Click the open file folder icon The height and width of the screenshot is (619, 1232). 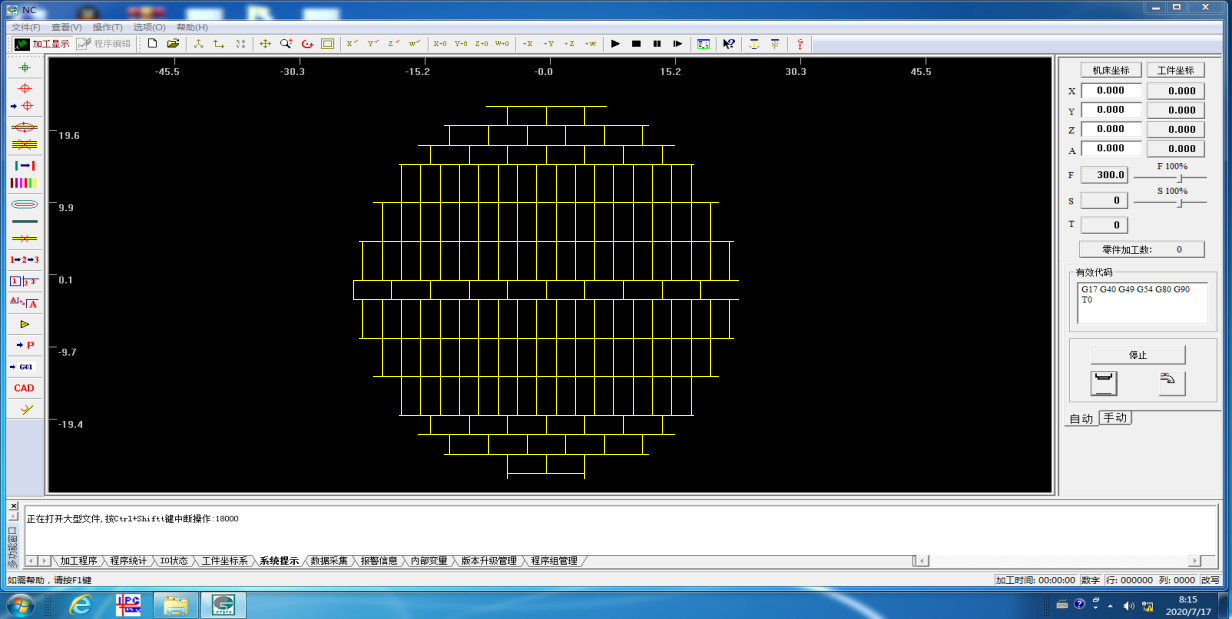[x=173, y=44]
